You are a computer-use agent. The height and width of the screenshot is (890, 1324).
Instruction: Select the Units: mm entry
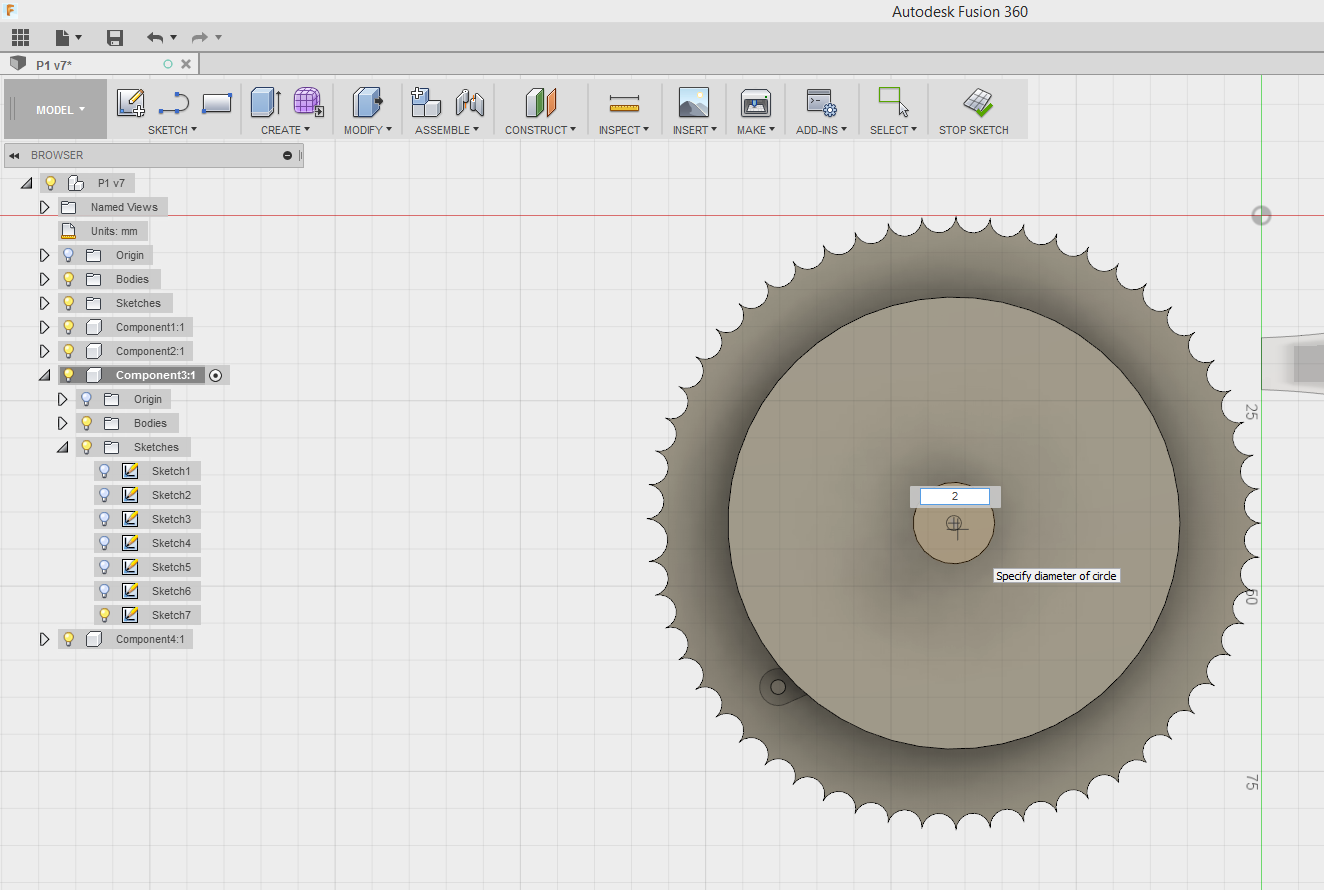coord(114,231)
